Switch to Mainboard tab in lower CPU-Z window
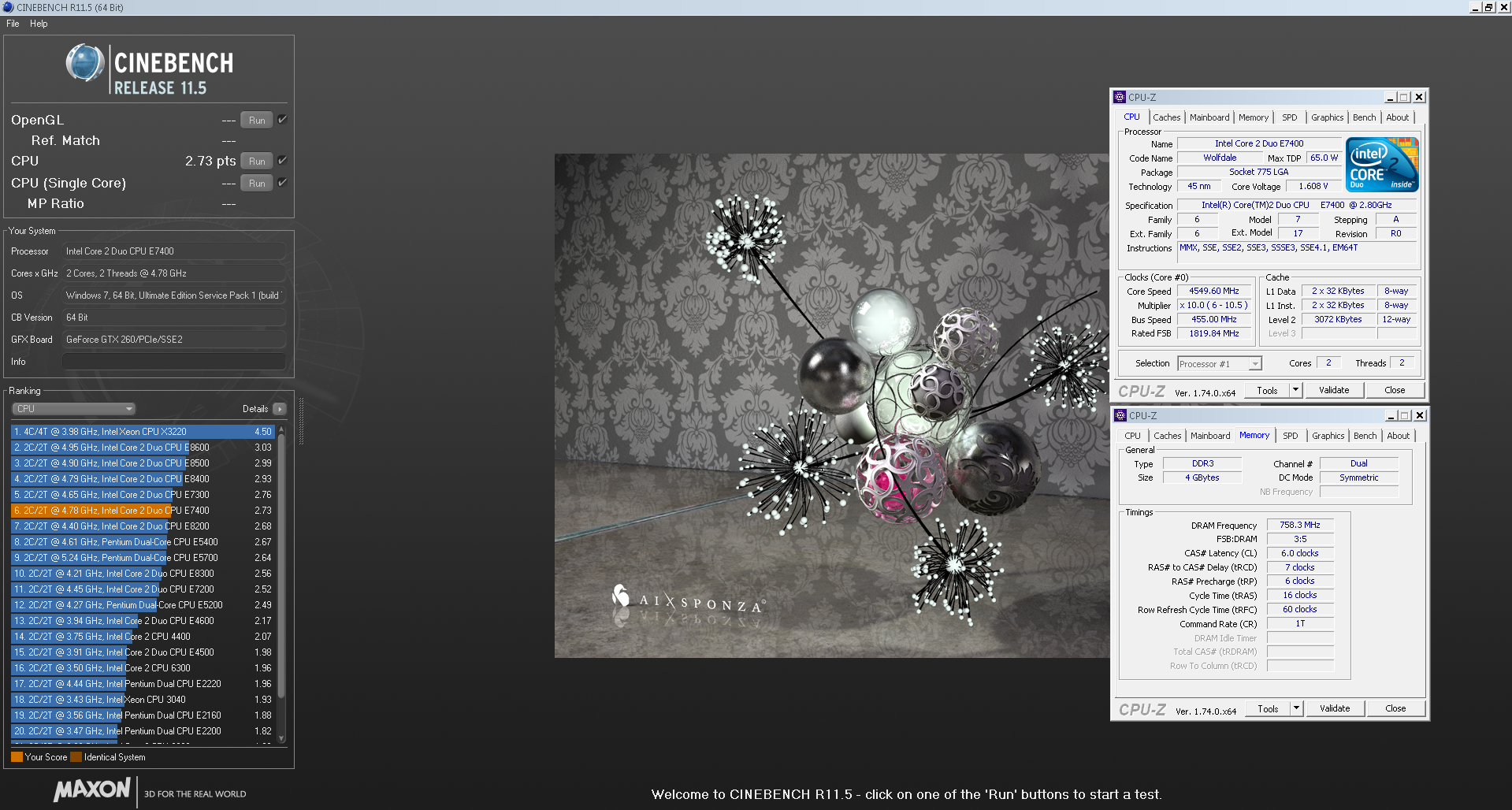 tap(1210, 436)
